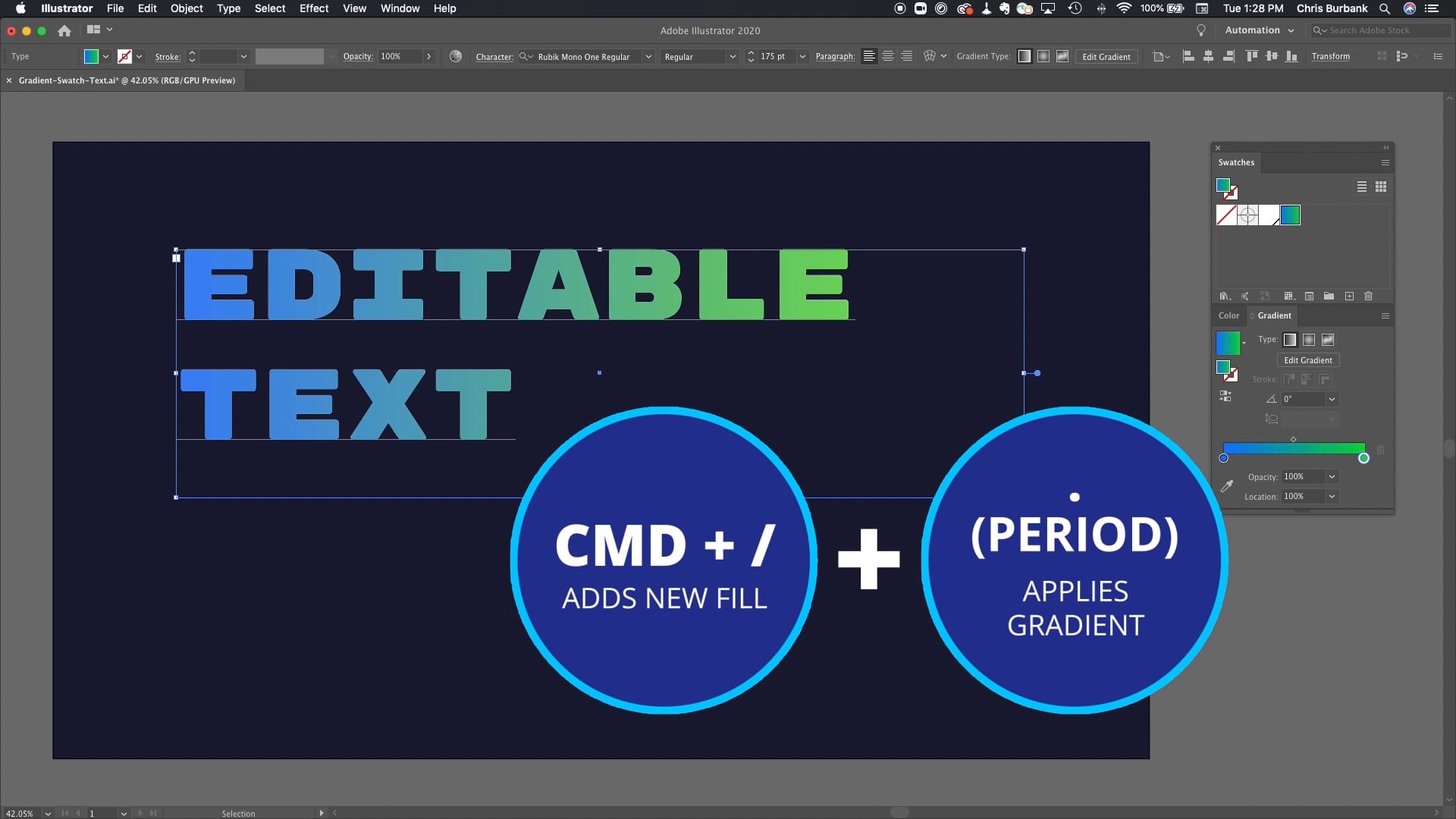Screen dimensions: 1456x819
Task: Switch Swatches panel to list view
Action: tap(1362, 187)
